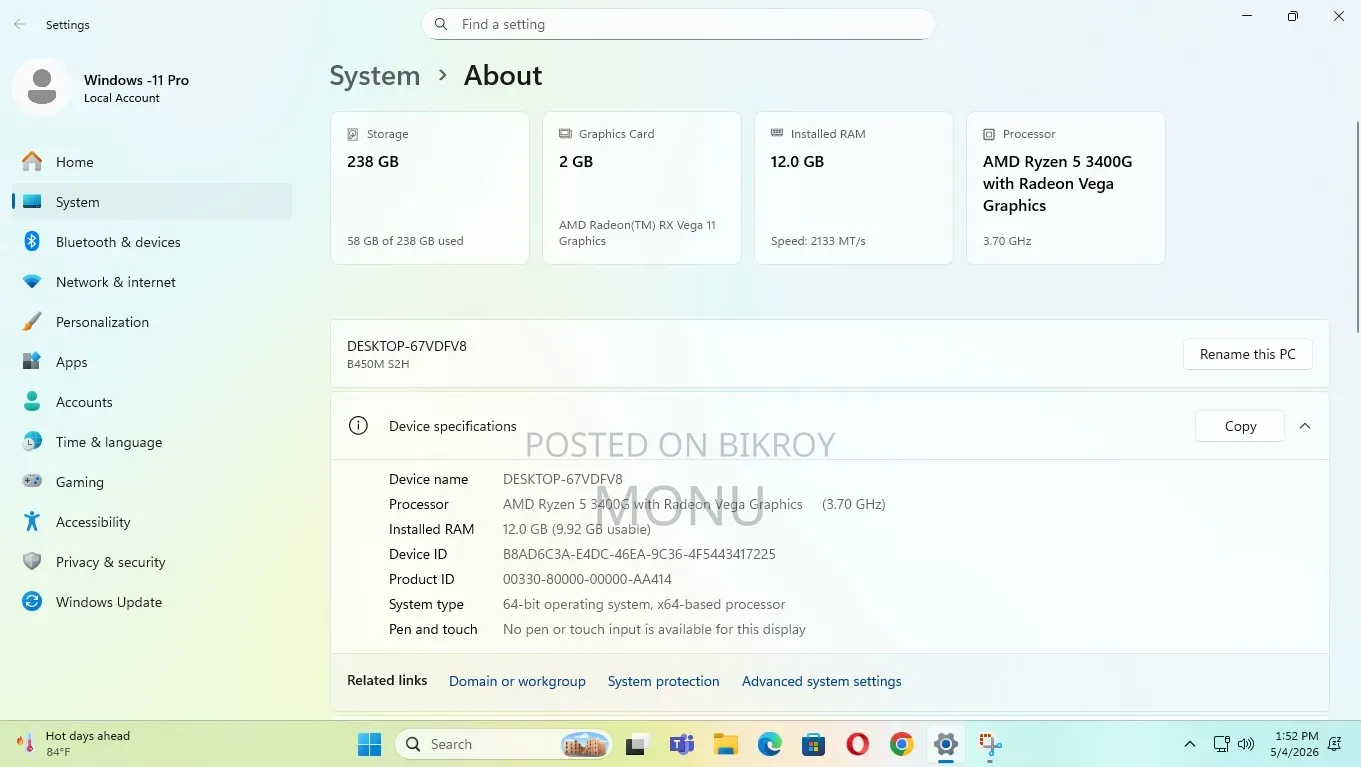1361x767 pixels.
Task: Open the Processor AMD Ryzen card
Action: click(1066, 188)
